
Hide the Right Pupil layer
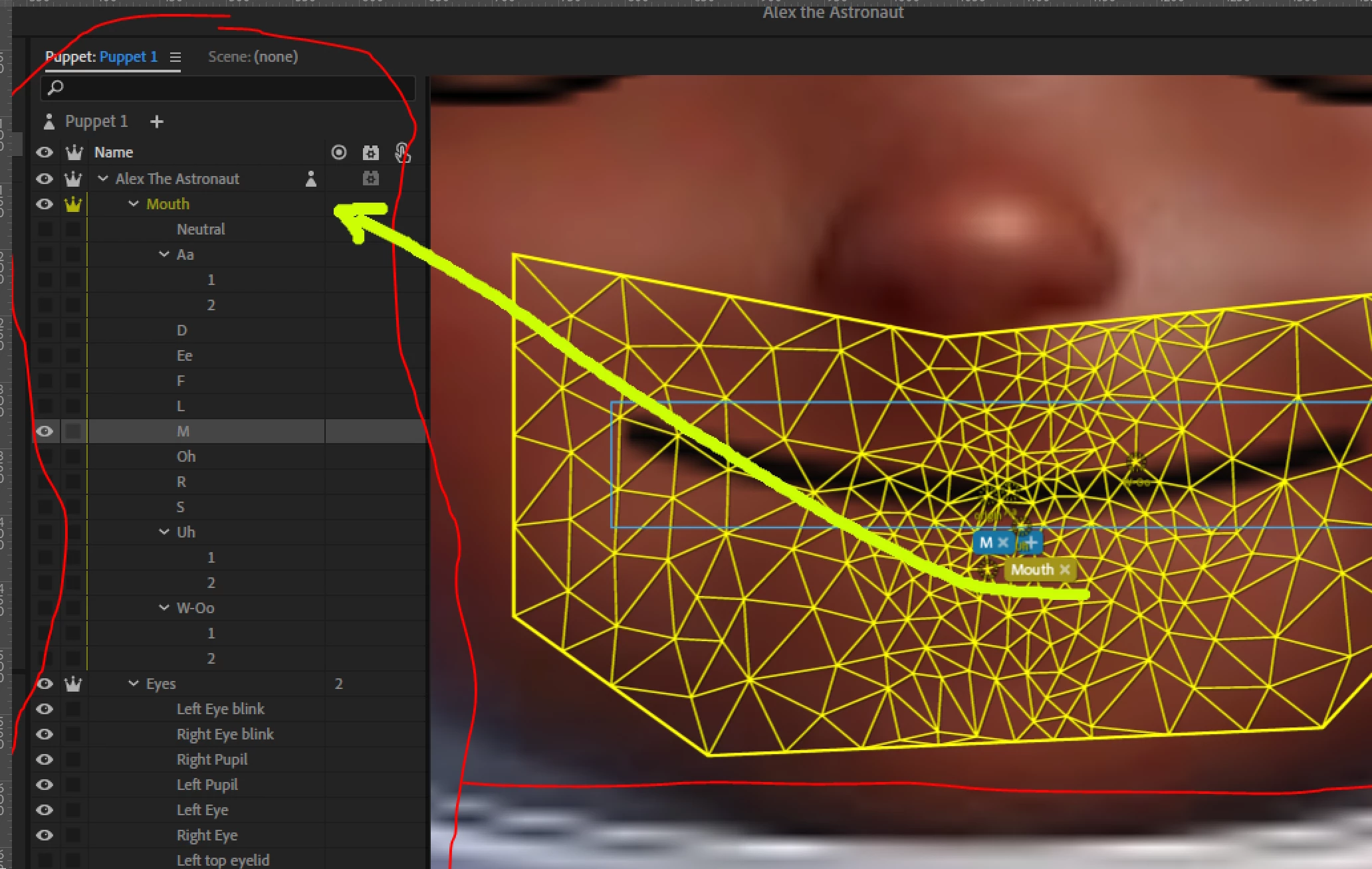click(45, 759)
